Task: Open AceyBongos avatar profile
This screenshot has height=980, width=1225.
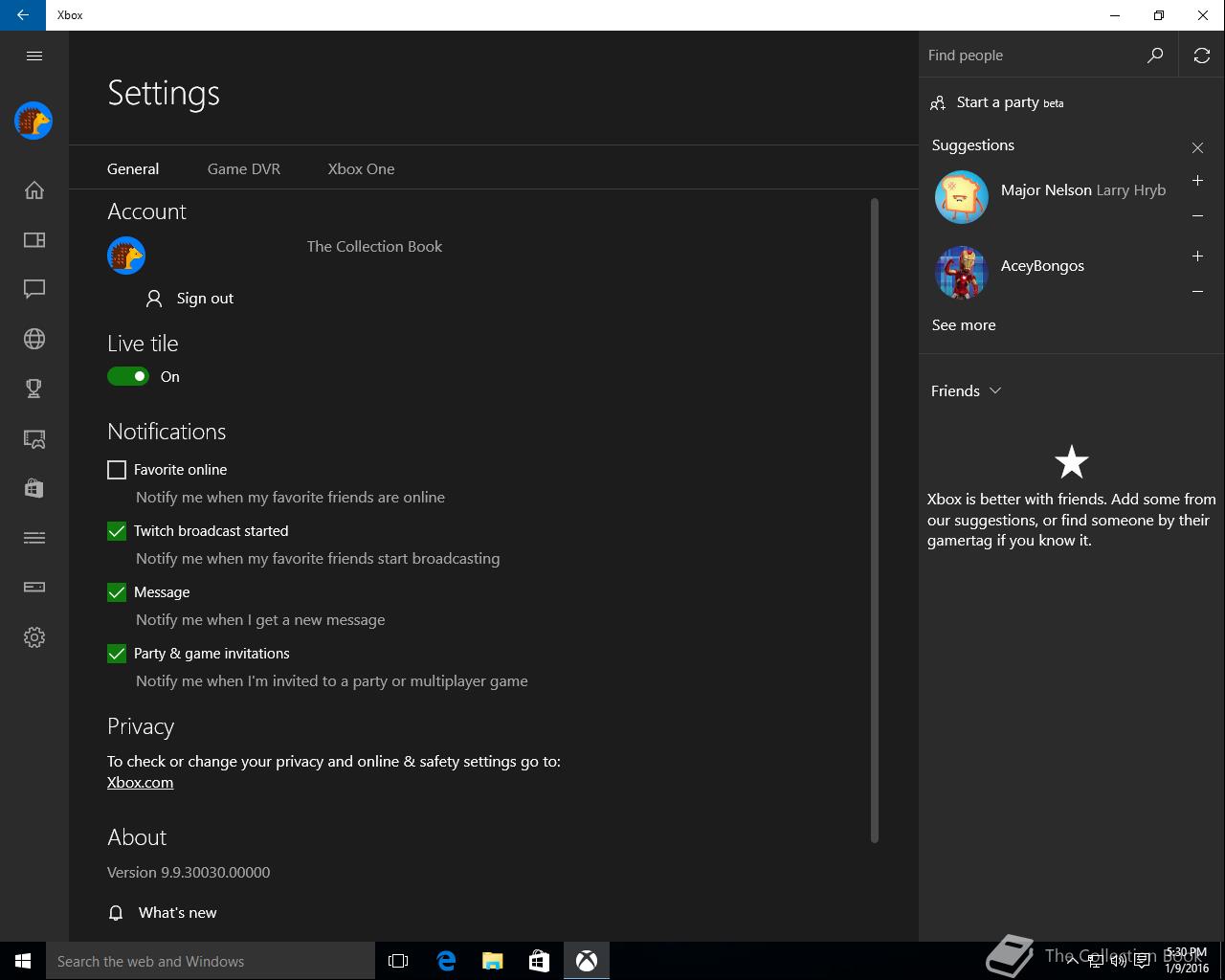Action: [961, 273]
